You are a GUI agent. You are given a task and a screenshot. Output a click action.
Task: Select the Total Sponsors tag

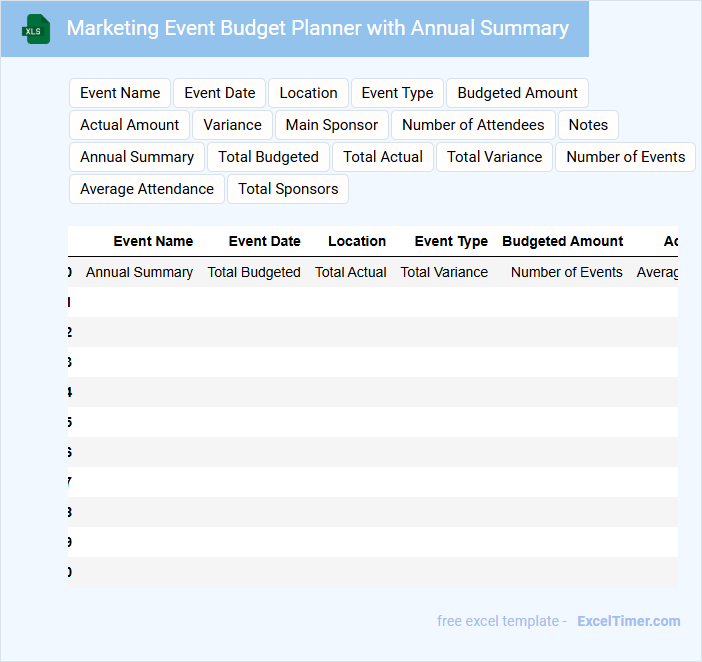pyautogui.click(x=288, y=189)
